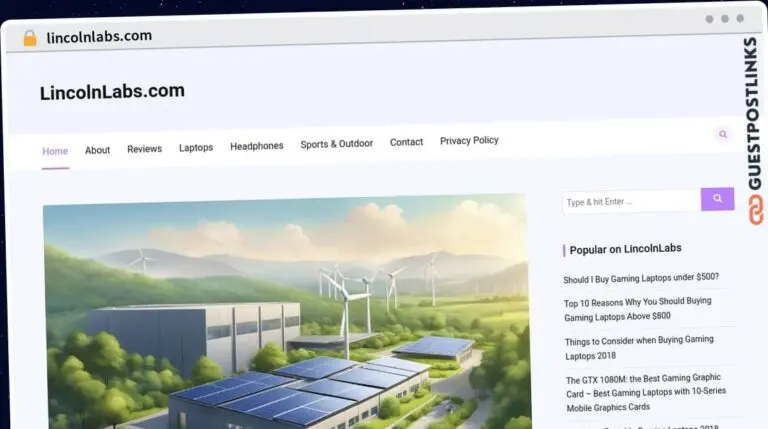Image resolution: width=768 pixels, height=429 pixels.
Task: Select the Laptops menu item
Action: coord(196,147)
